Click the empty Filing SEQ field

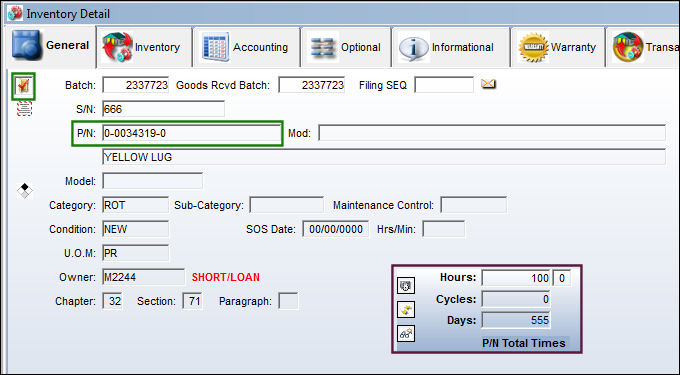point(444,85)
